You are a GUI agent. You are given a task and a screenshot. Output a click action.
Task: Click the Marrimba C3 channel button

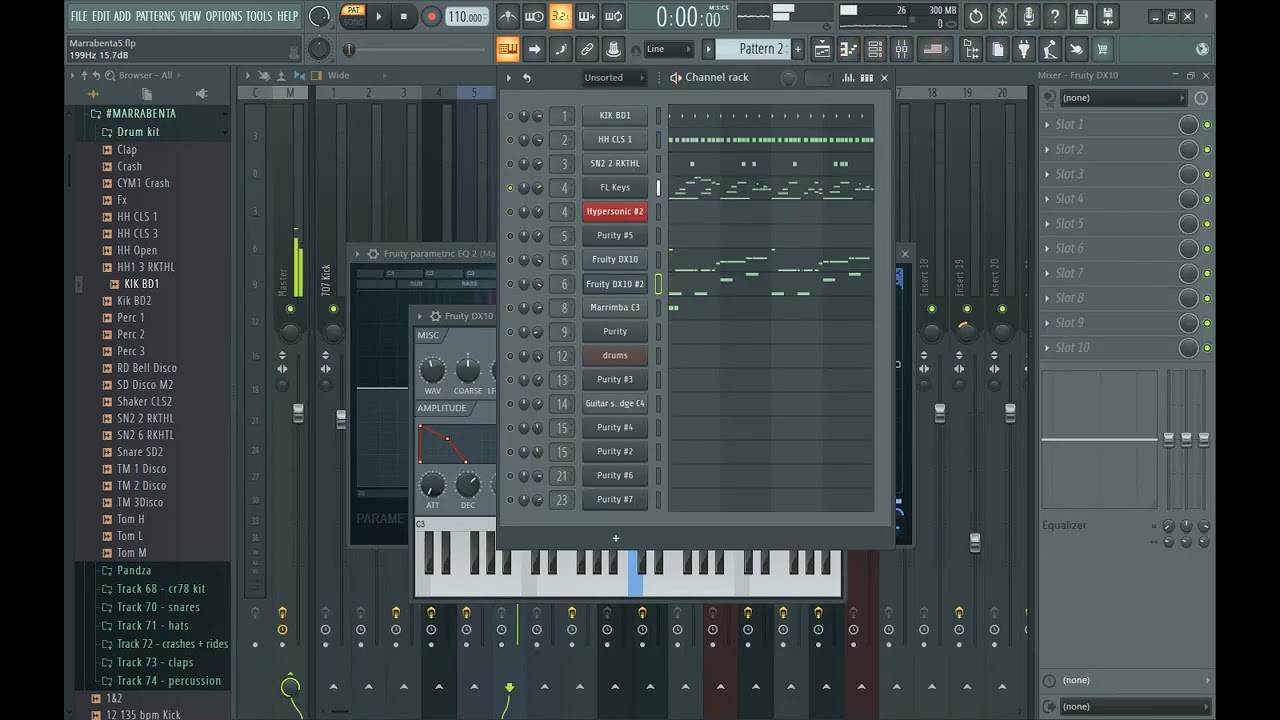click(x=614, y=308)
